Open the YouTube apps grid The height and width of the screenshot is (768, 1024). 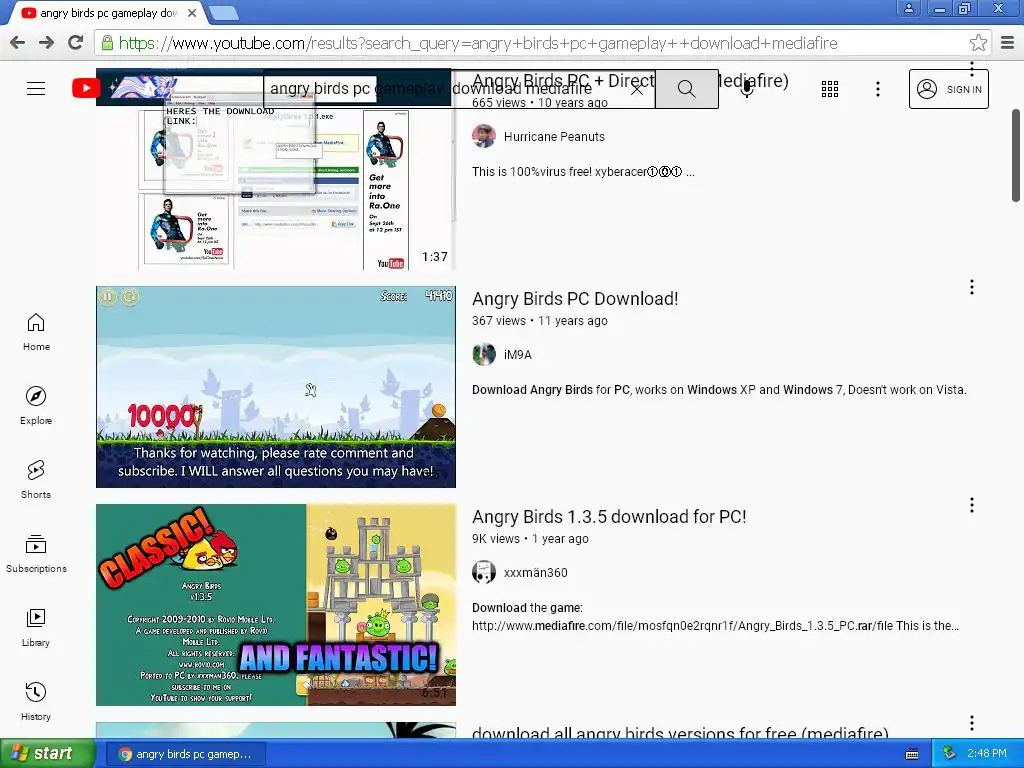(x=829, y=89)
